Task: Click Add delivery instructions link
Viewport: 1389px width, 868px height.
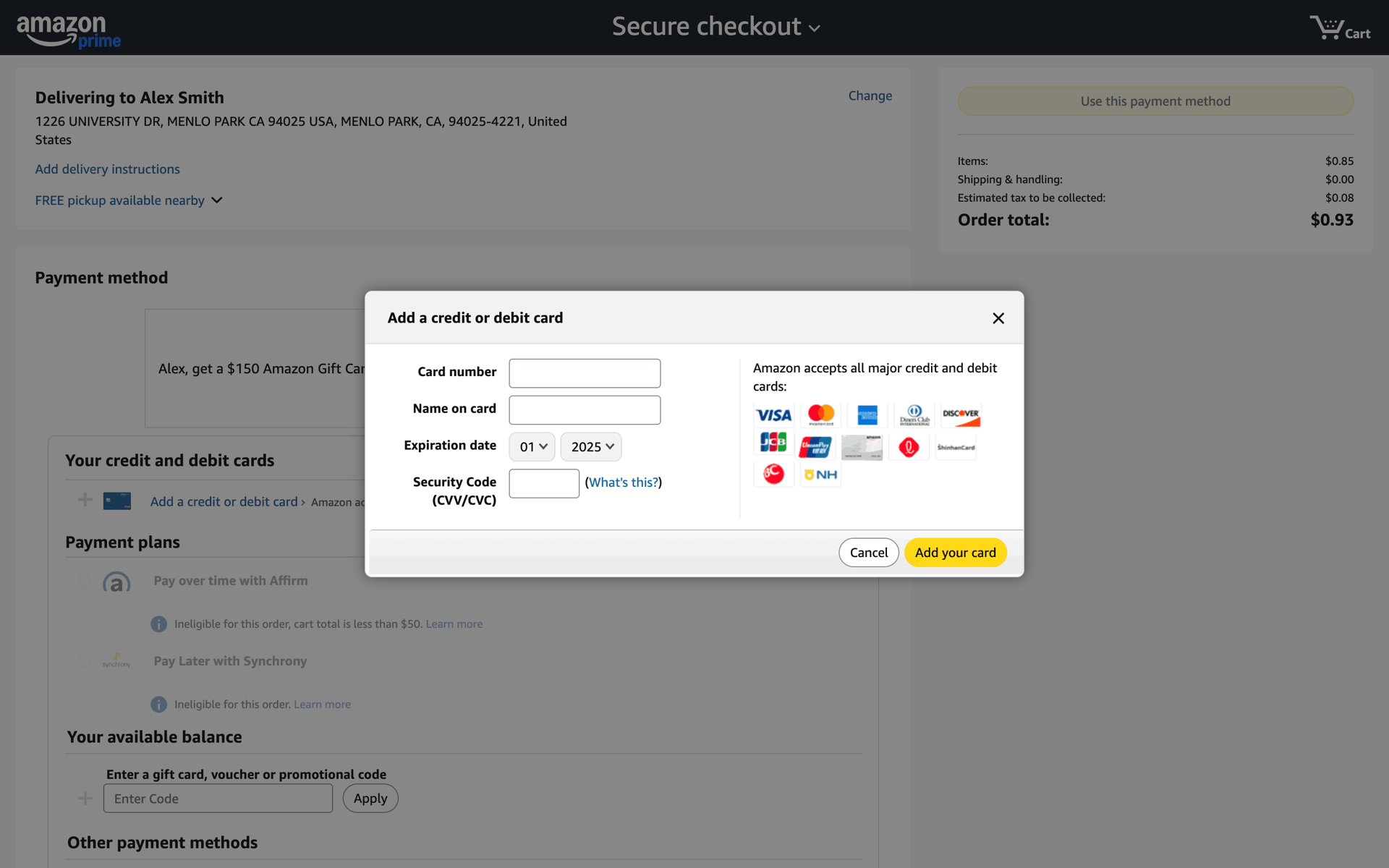Action: 108,169
